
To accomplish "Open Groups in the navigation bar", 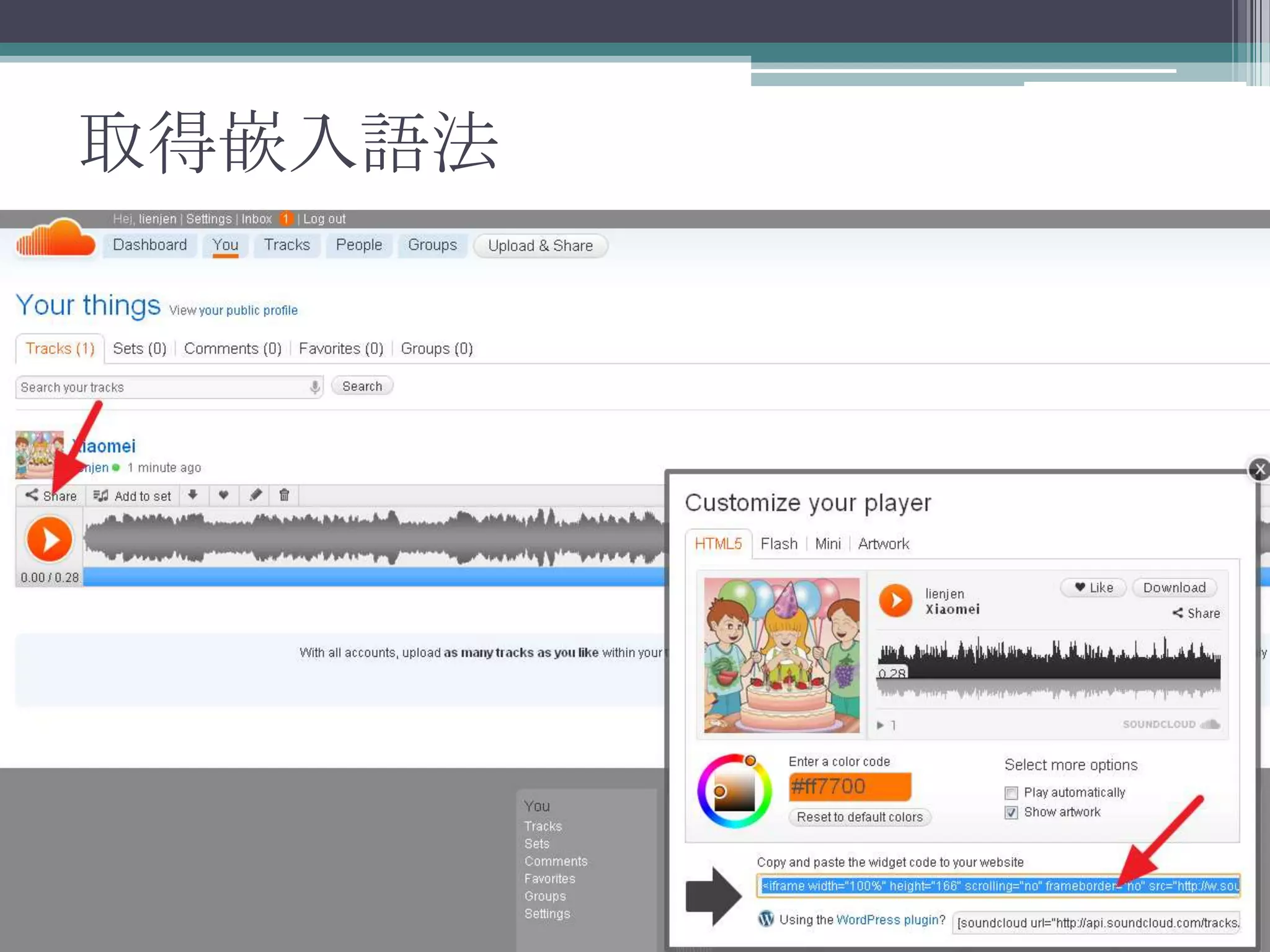I will pyautogui.click(x=432, y=245).
